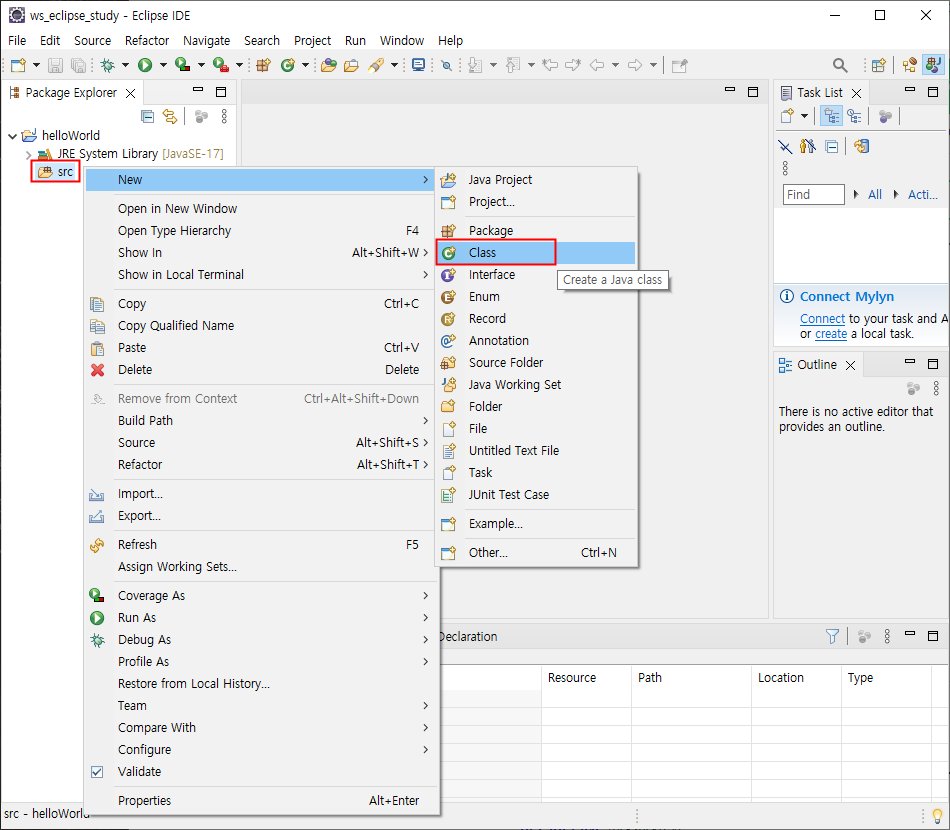The image size is (950, 830).
Task: Close the Package Explorer tab
Action: (x=130, y=93)
